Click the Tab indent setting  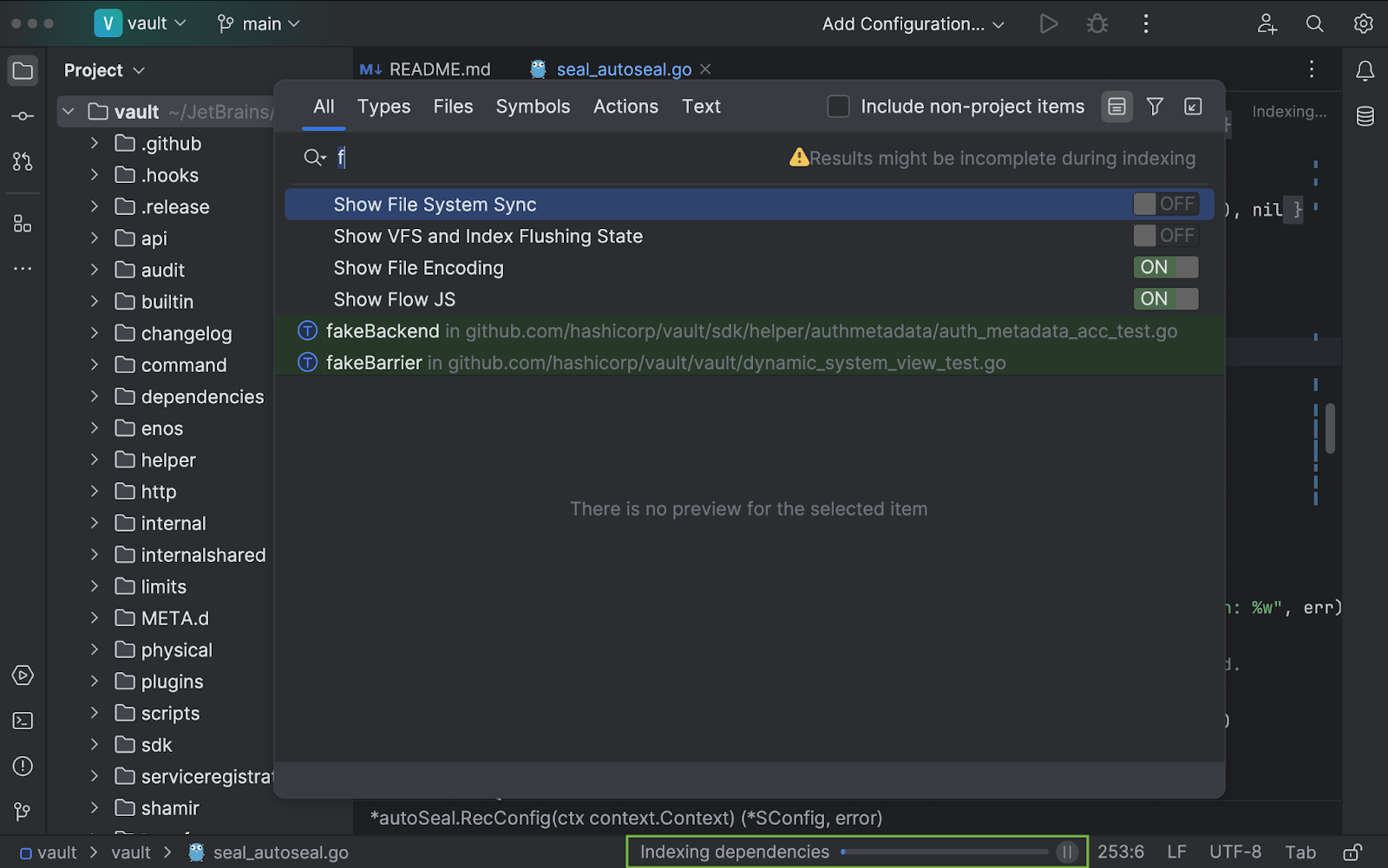[1300, 852]
